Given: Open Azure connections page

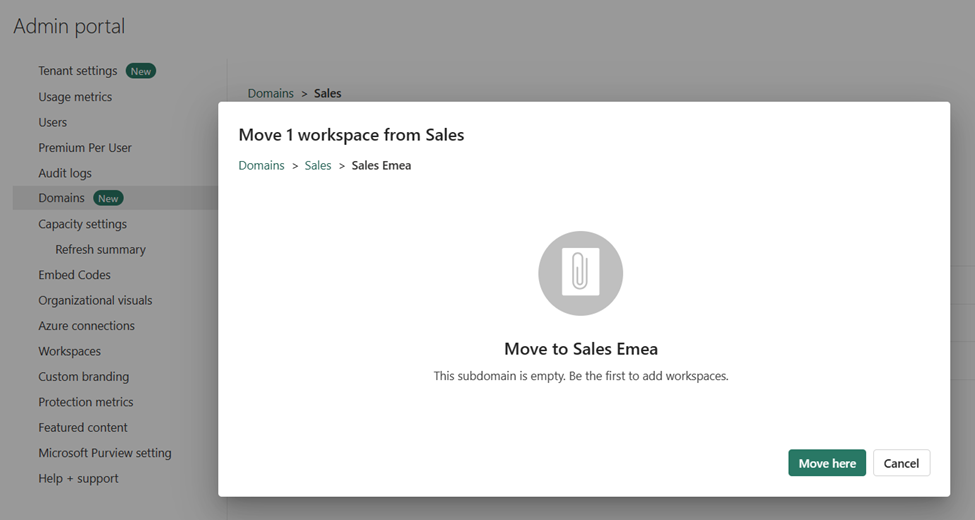Looking at the screenshot, I should [x=86, y=326].
